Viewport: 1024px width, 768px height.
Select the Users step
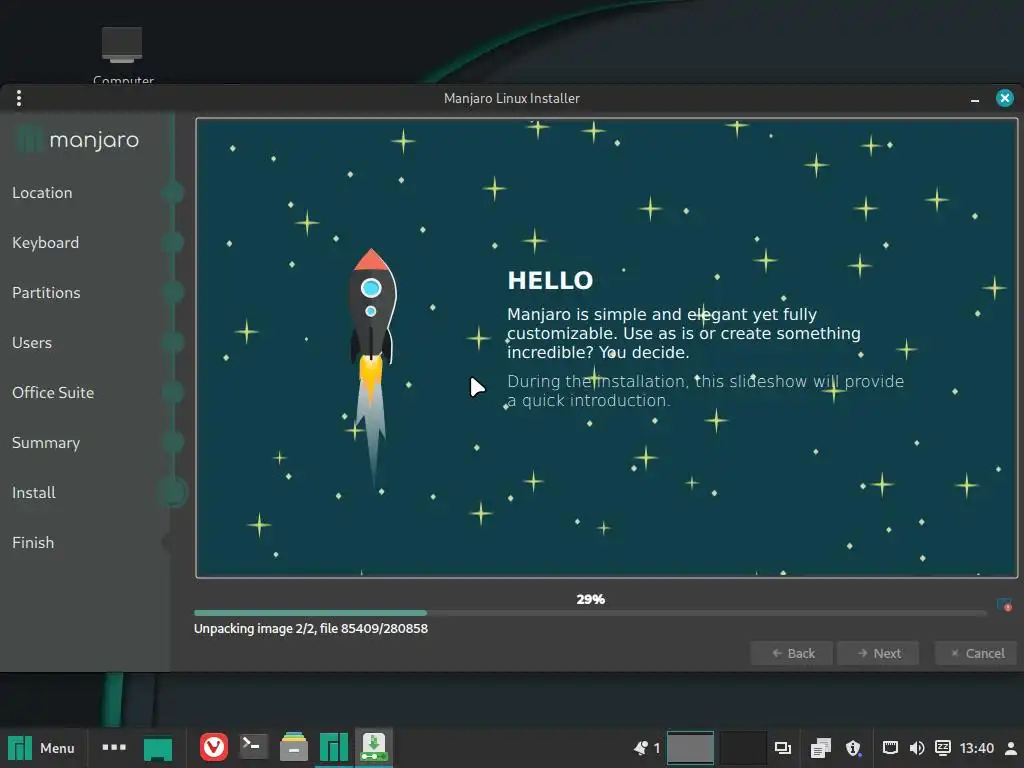(x=31, y=342)
